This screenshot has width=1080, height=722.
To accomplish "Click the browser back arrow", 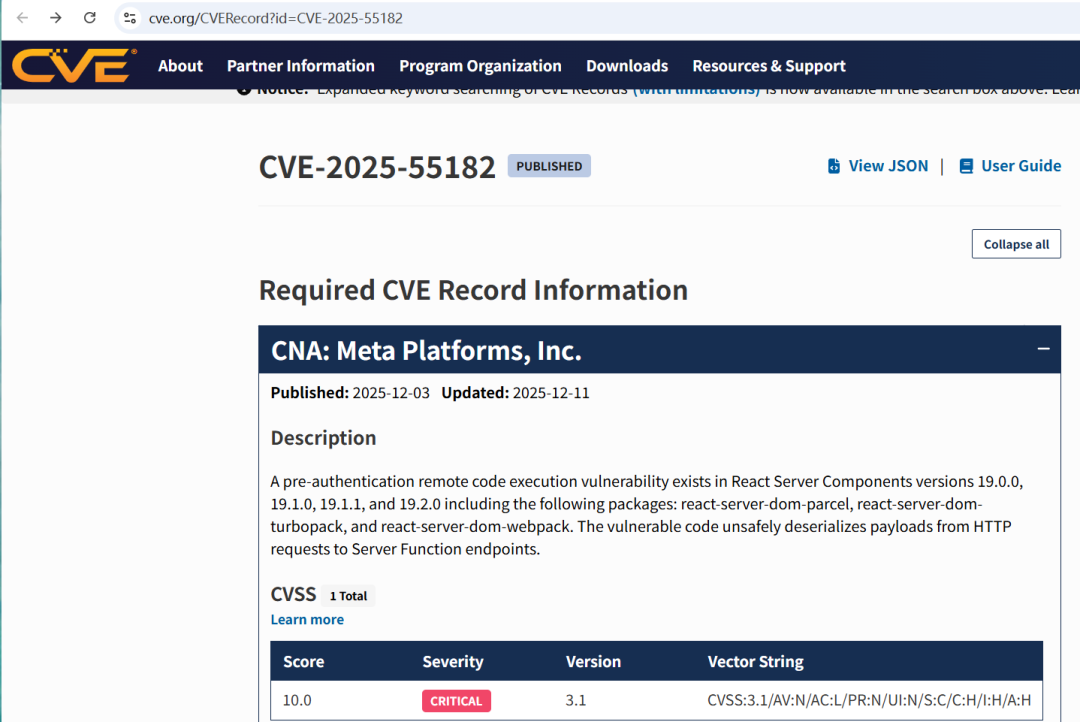I will [x=22, y=18].
